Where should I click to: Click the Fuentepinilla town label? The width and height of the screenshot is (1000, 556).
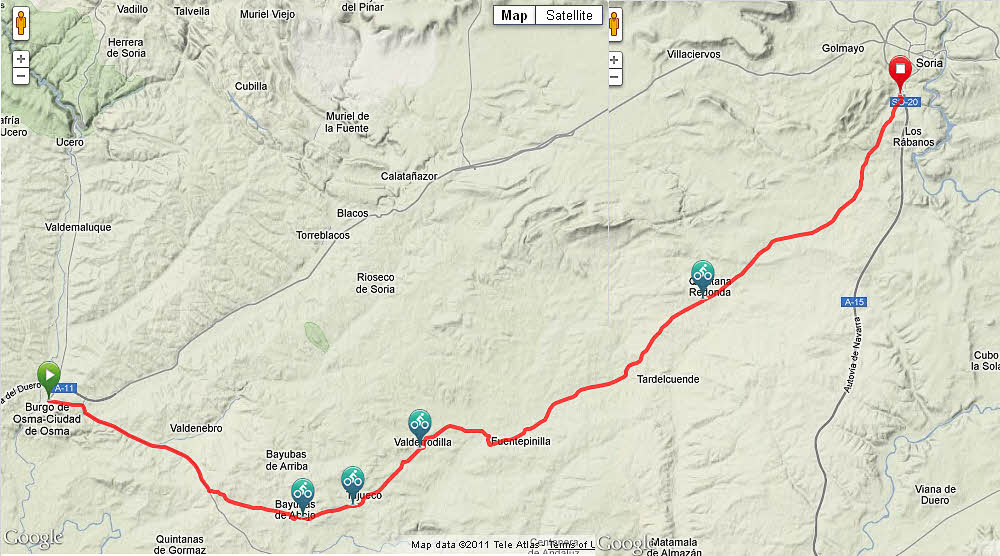[x=520, y=441]
